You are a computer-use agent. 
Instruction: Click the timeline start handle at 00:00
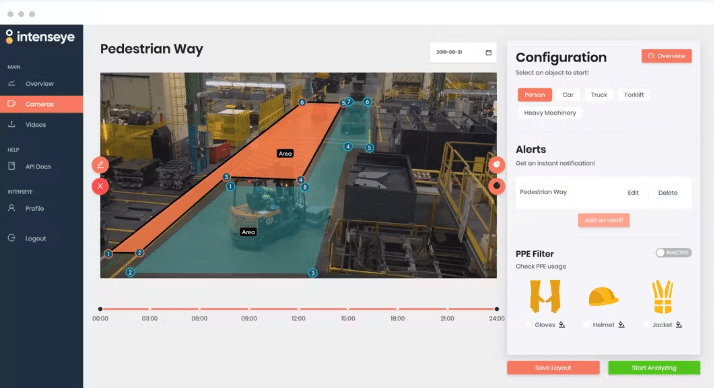pos(100,309)
